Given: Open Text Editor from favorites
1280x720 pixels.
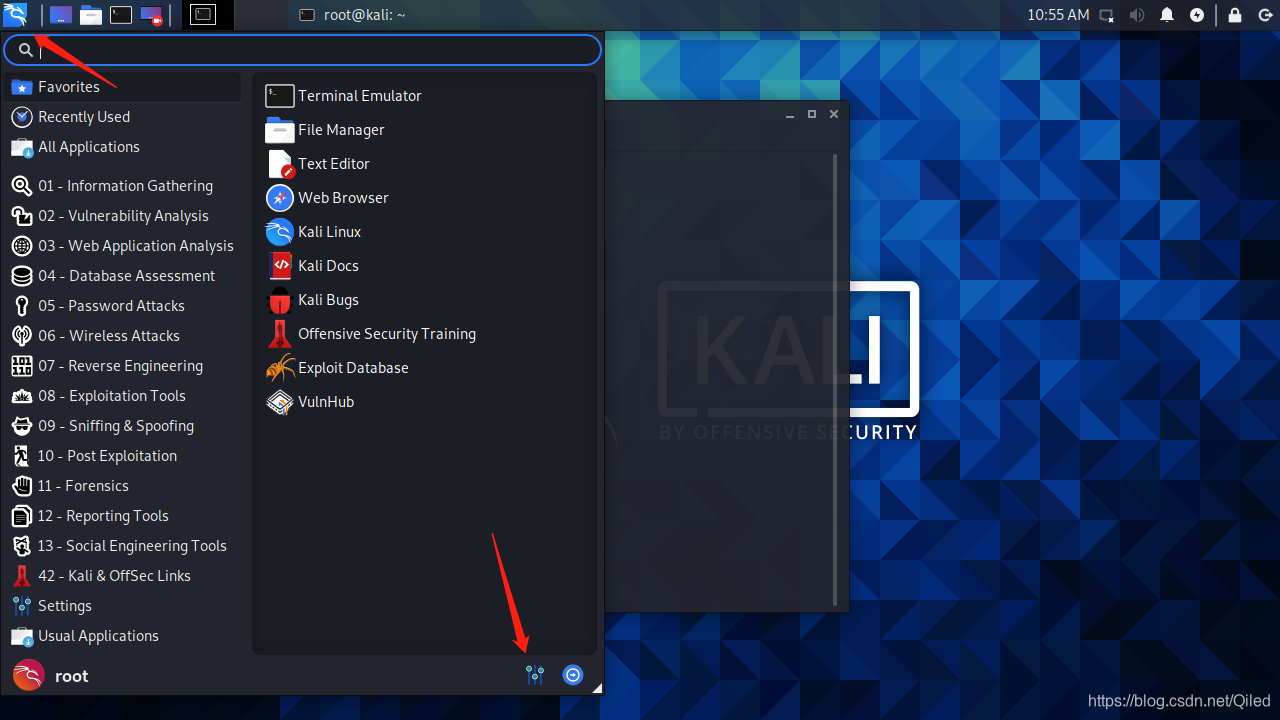Looking at the screenshot, I should pyautogui.click(x=318, y=164).
